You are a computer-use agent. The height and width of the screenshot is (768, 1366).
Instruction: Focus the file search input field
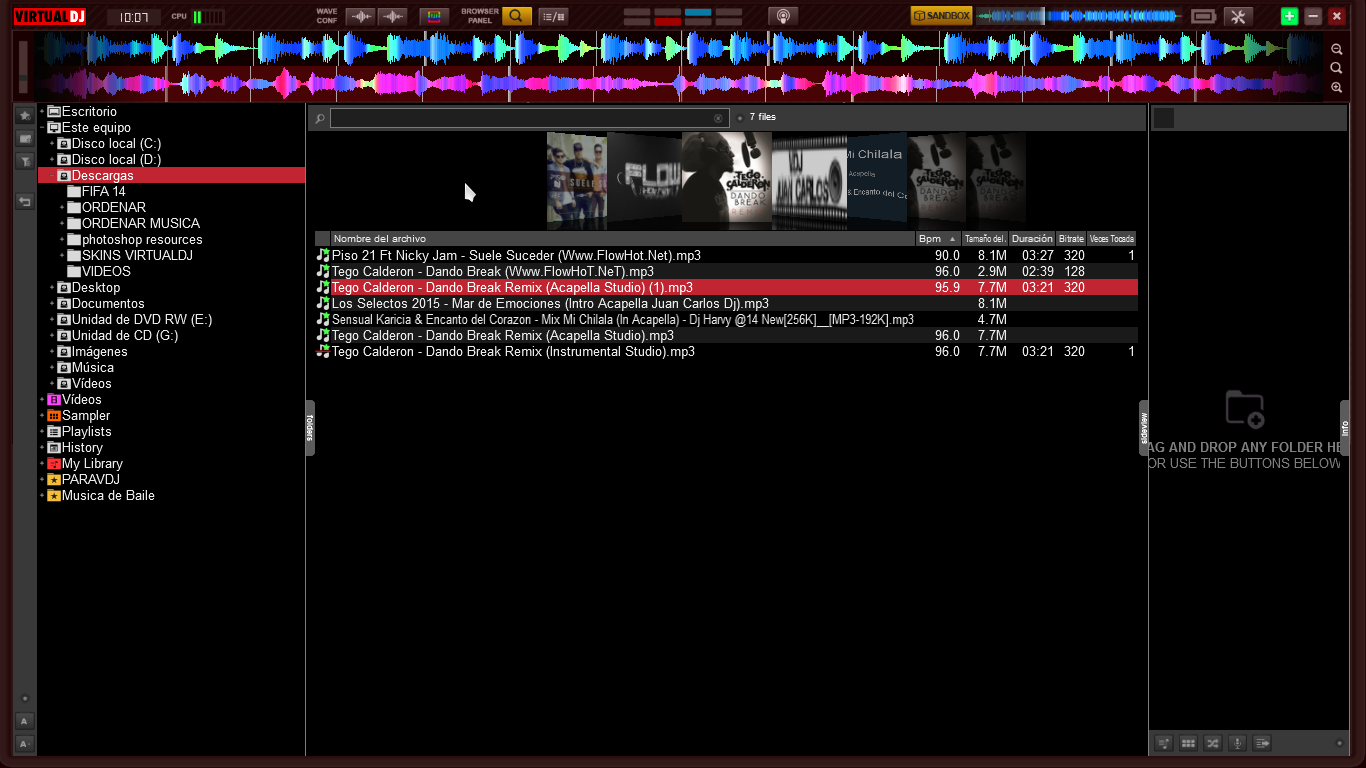coord(529,118)
